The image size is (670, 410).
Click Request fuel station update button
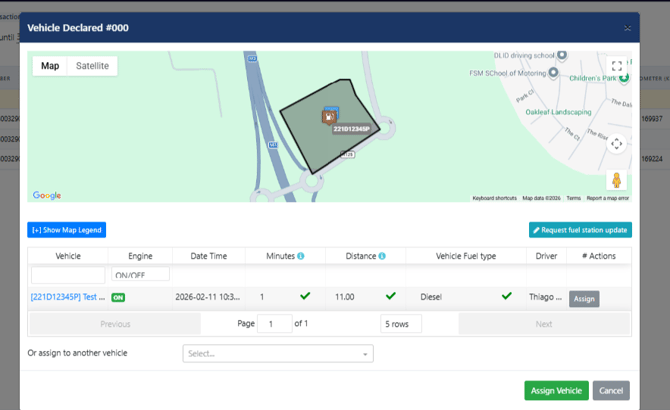tap(580, 230)
